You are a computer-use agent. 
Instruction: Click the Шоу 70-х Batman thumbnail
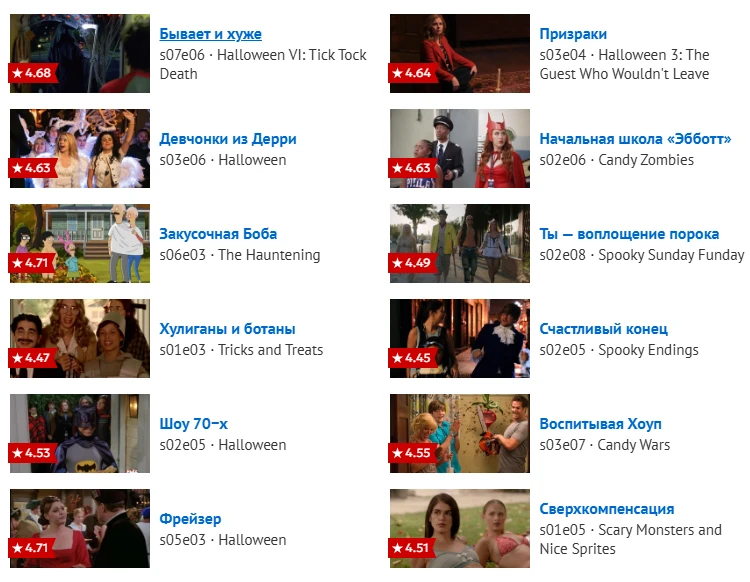click(x=80, y=433)
